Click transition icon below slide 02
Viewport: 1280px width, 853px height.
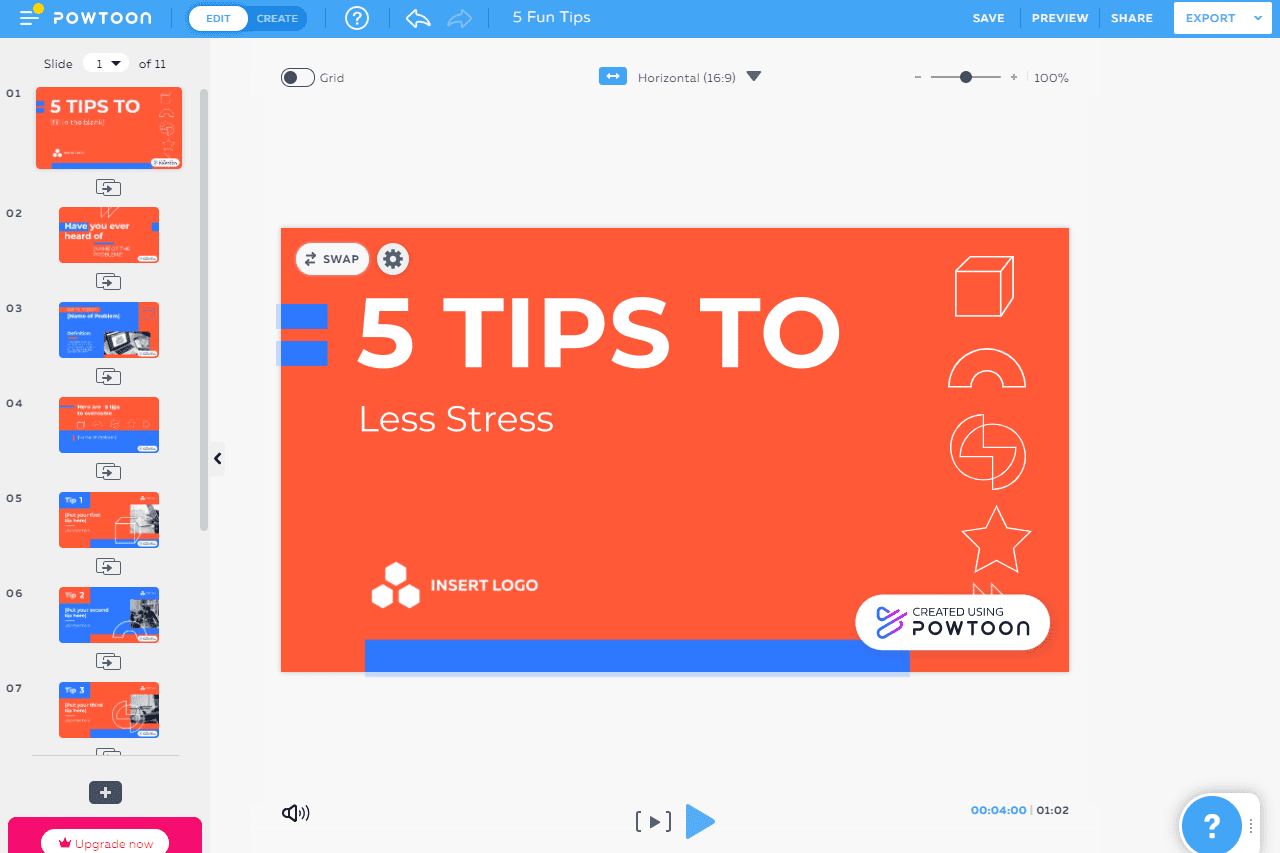(x=108, y=282)
